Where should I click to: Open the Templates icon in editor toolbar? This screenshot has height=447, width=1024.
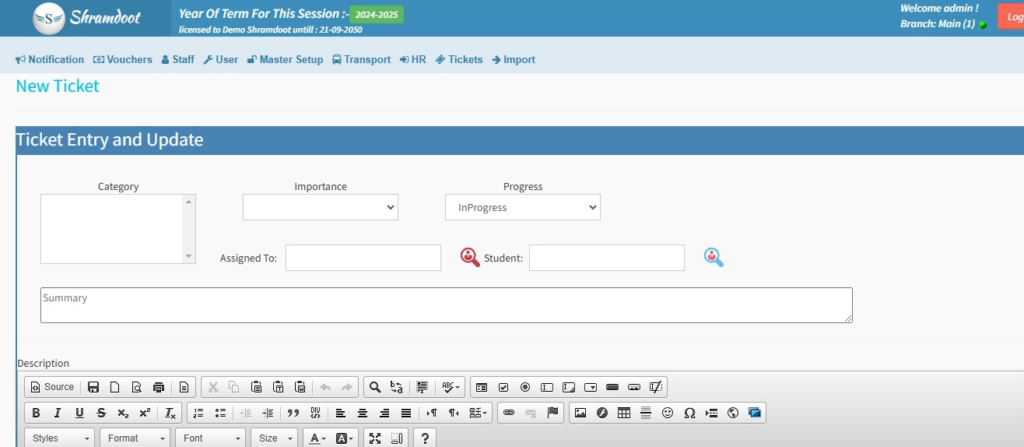(x=184, y=387)
